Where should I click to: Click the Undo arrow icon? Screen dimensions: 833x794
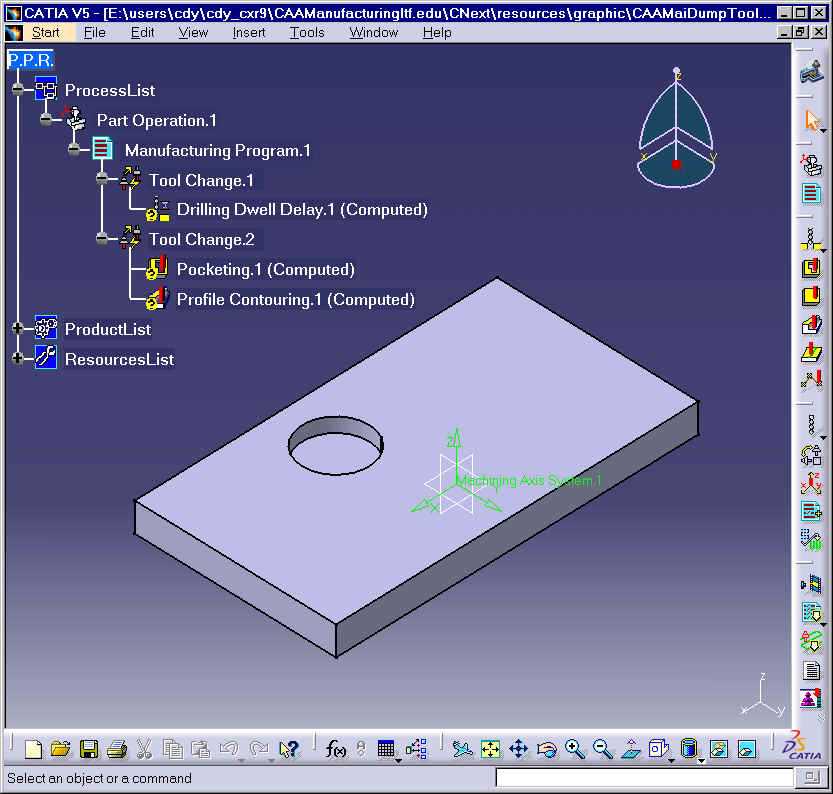(229, 749)
